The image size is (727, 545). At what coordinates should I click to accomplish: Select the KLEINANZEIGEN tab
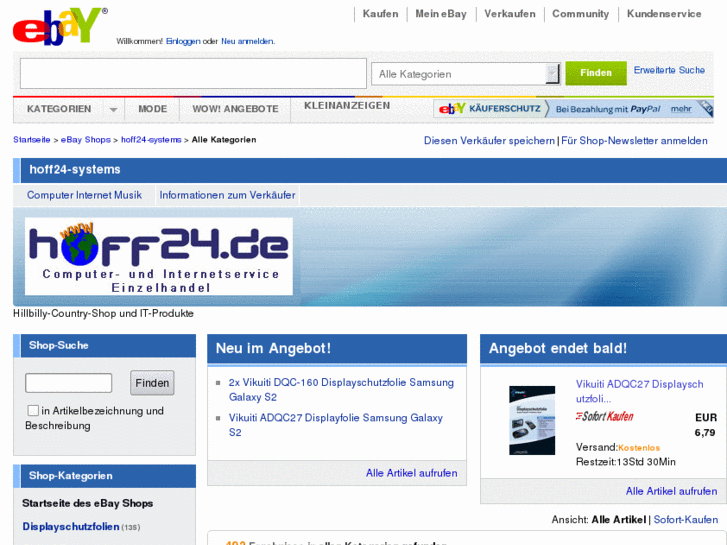pyautogui.click(x=347, y=106)
